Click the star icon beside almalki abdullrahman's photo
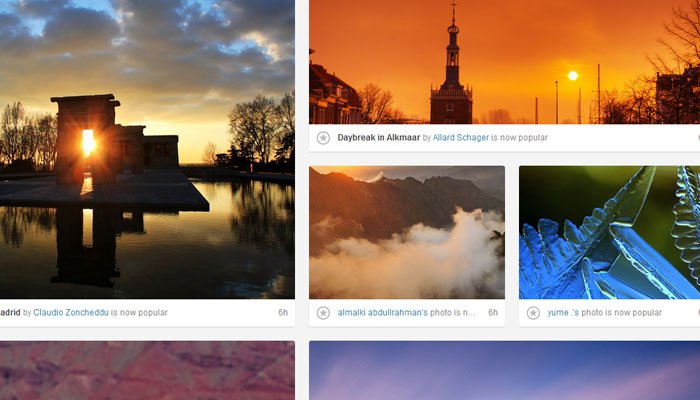 click(323, 313)
